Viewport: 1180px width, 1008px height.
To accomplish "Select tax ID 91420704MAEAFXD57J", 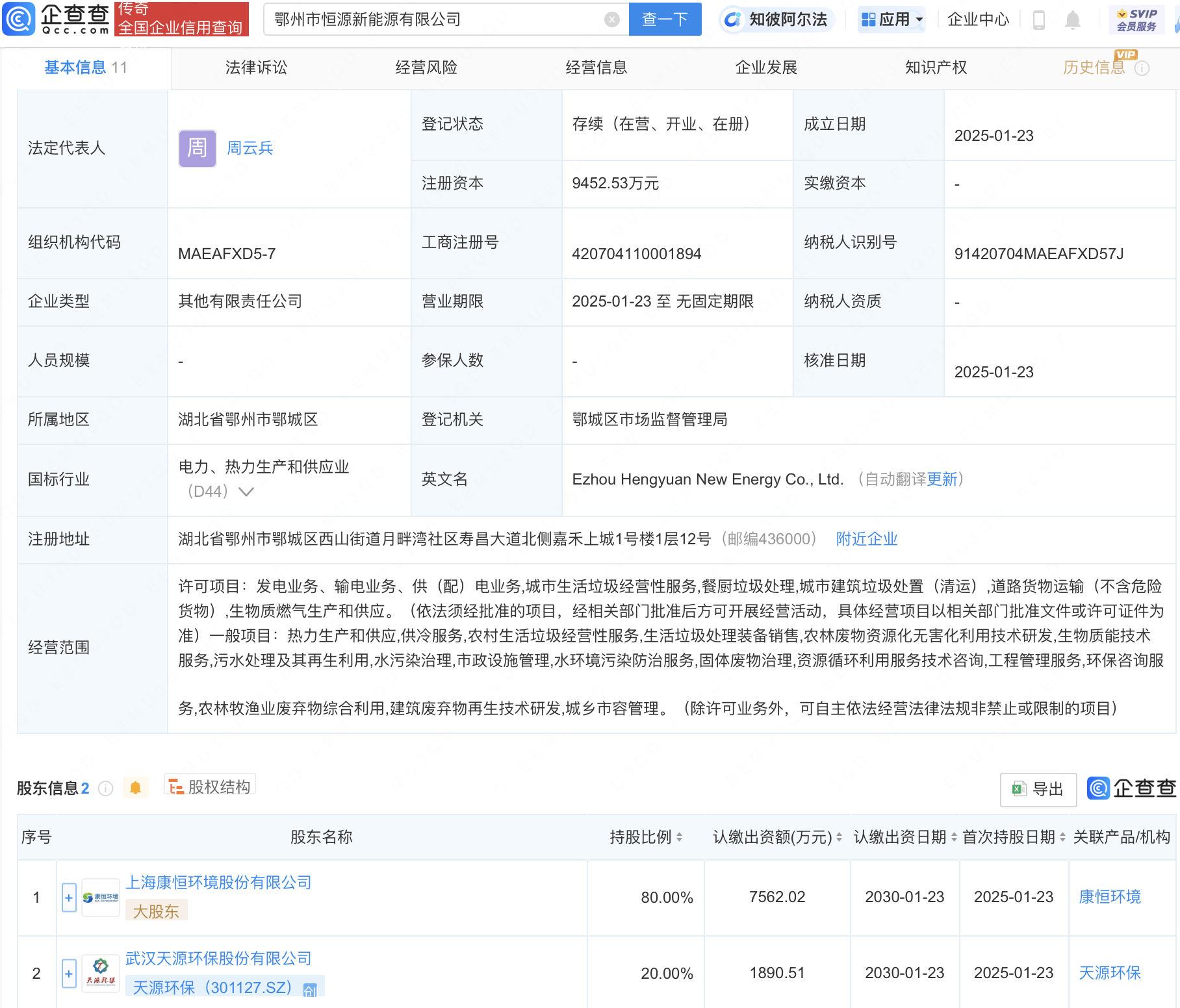I will (x=1039, y=254).
